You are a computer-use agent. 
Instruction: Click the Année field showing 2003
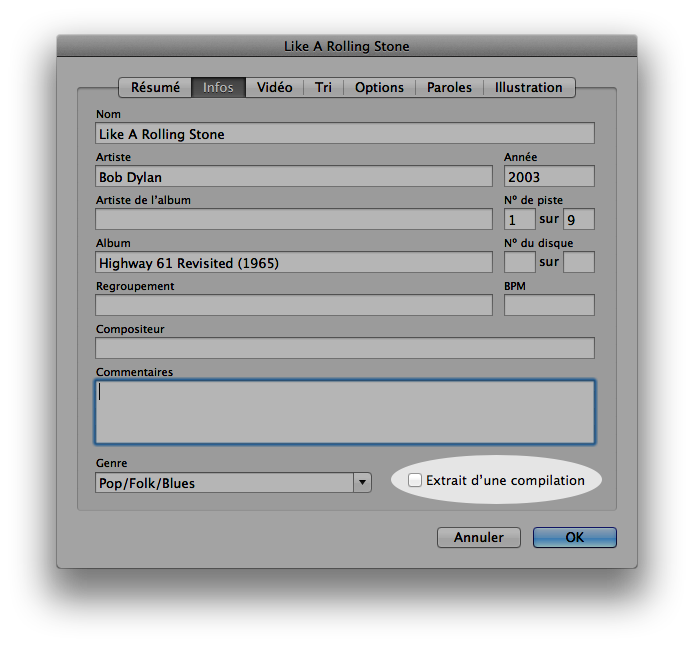pos(549,176)
